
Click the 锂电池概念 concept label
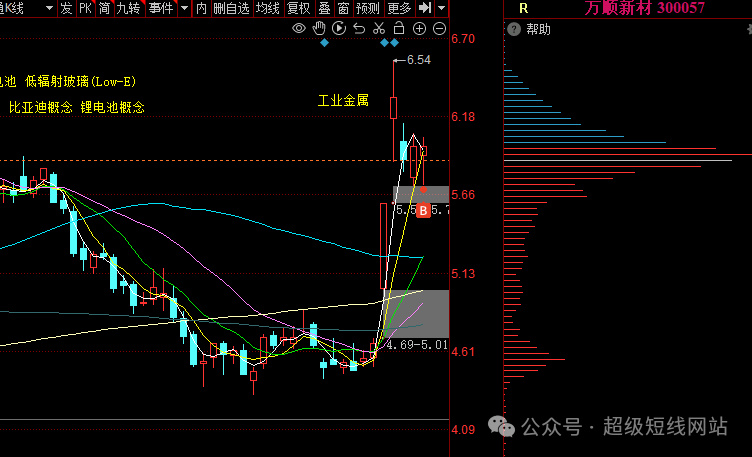(112, 107)
